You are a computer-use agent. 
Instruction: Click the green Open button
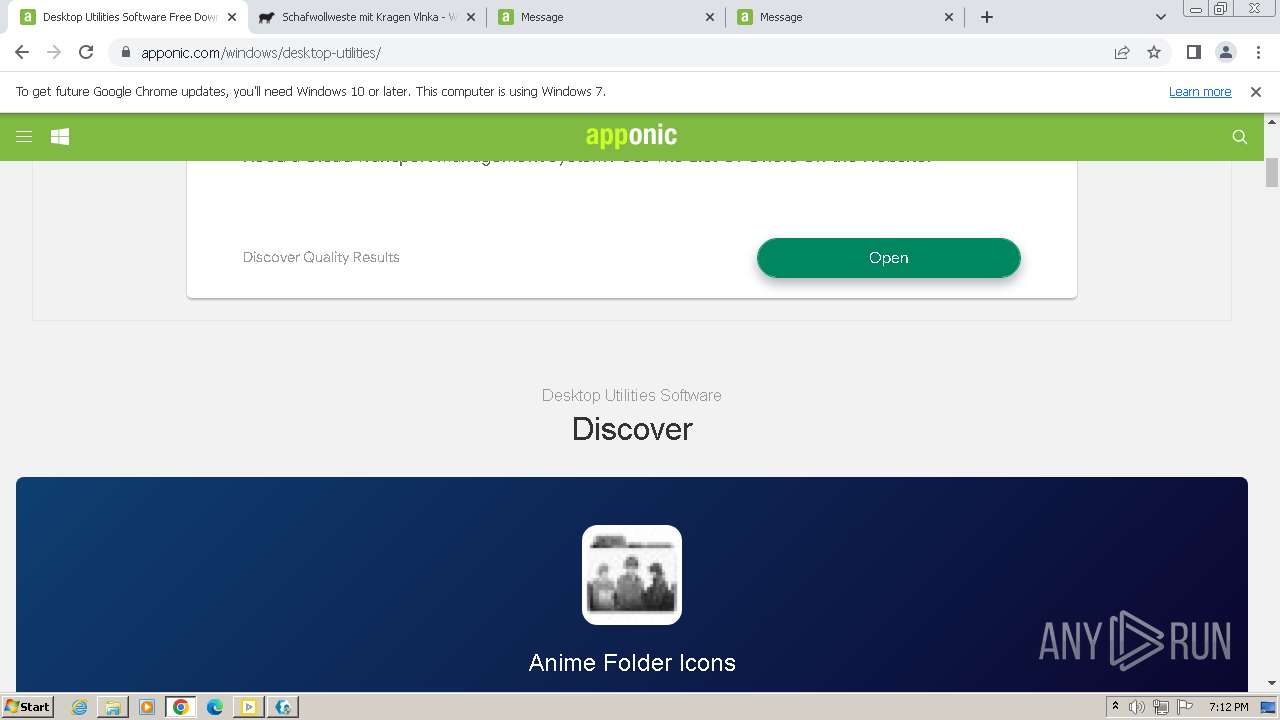pos(889,258)
